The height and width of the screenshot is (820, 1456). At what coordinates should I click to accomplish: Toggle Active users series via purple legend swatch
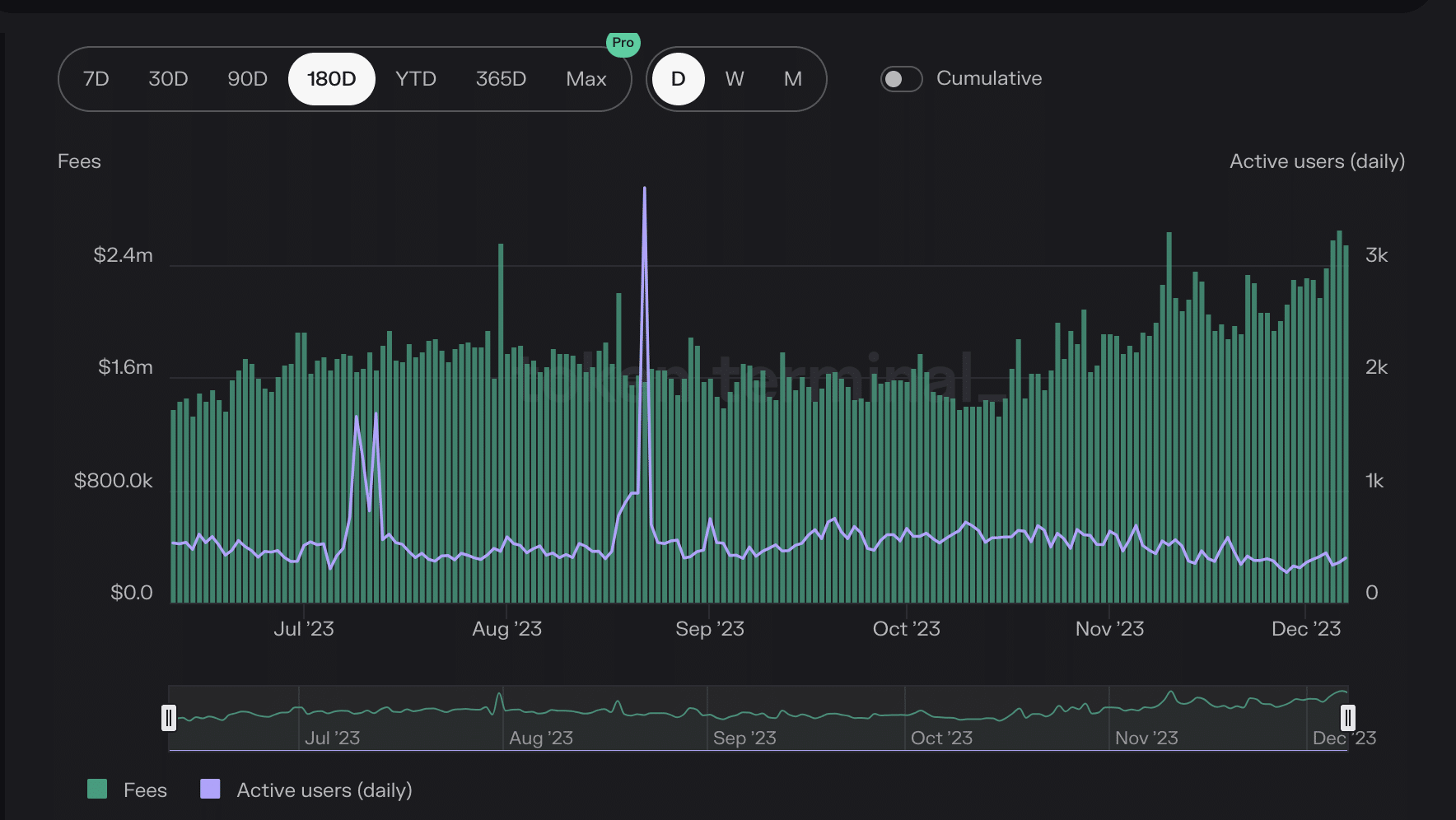[210, 789]
